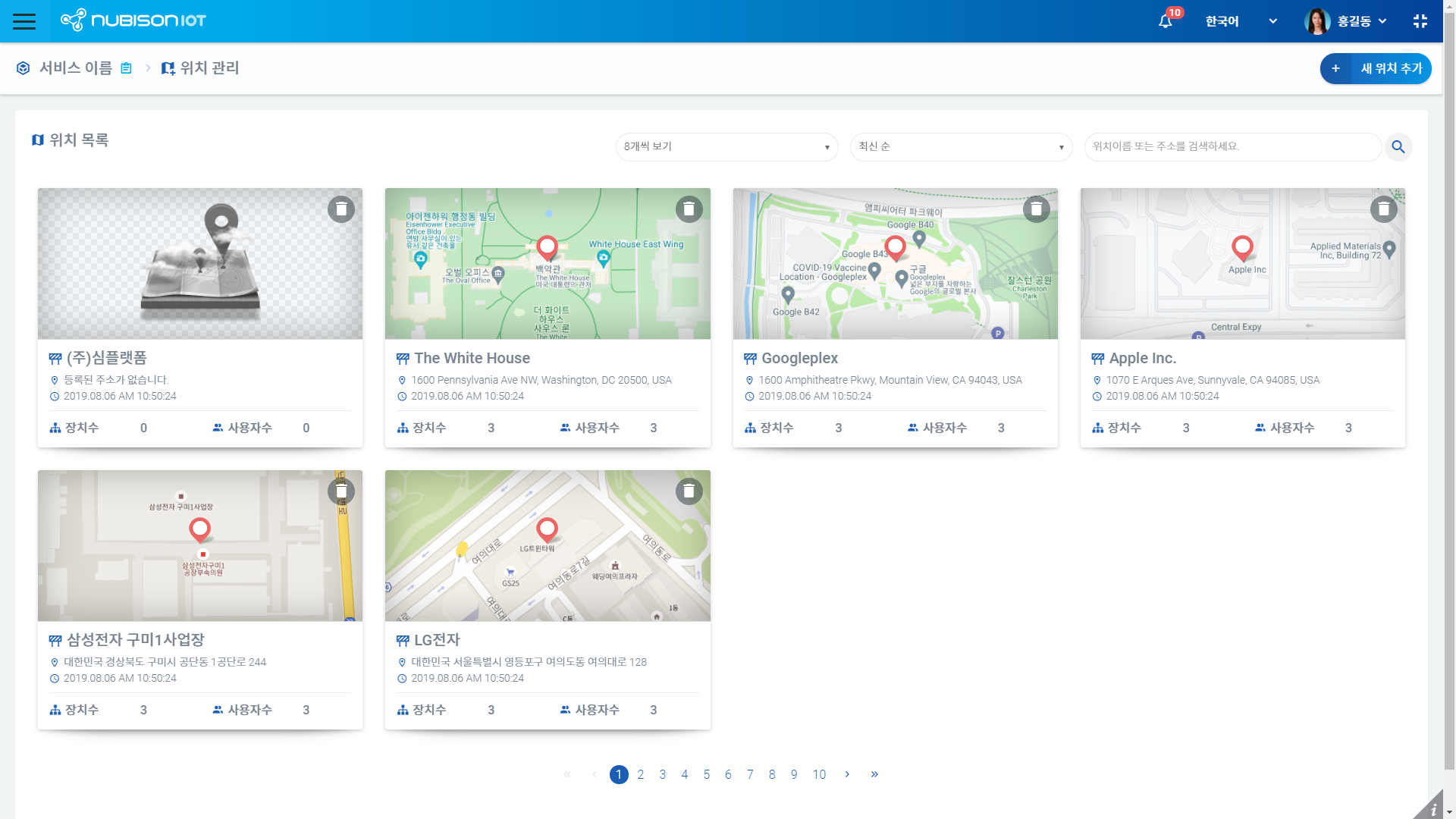1456x819 pixels.
Task: Click the 새 위치 추가 button
Action: point(1376,68)
